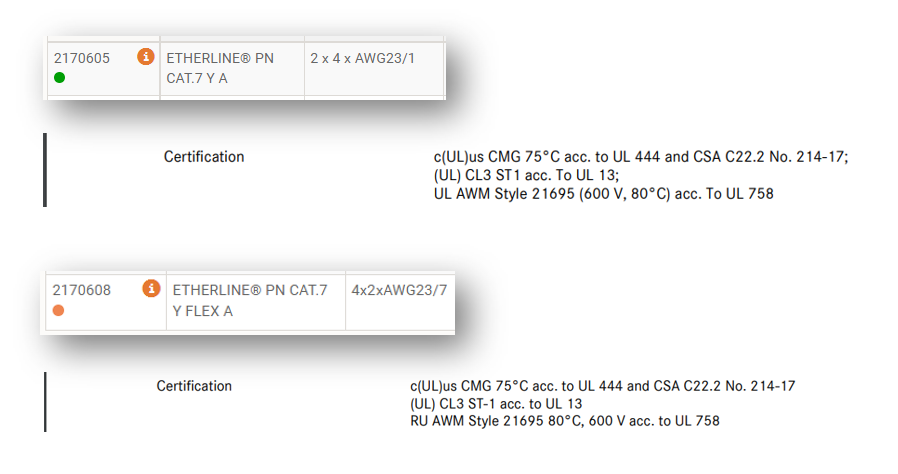
Task: Click the info icon beside article 2170605
Action: pos(145,57)
